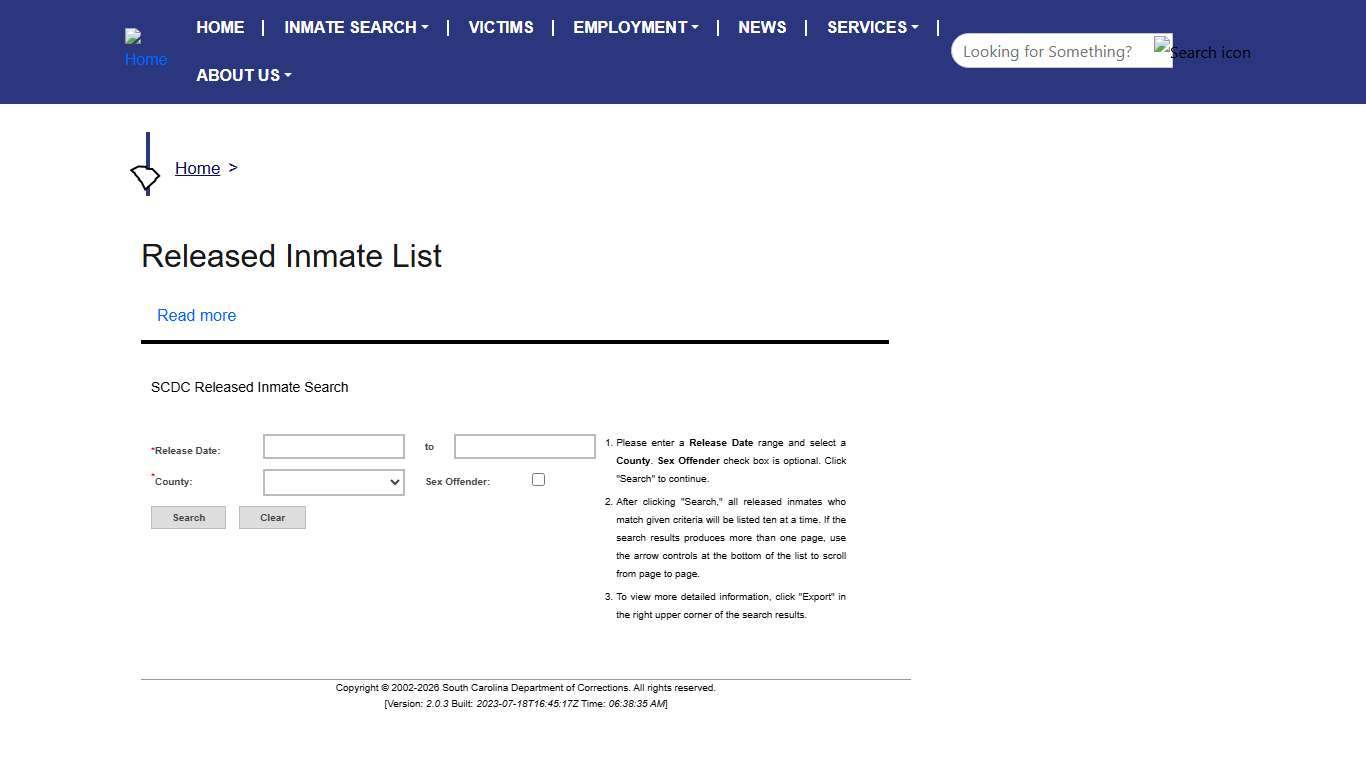Go to HOME in the navigation bar
1366x768 pixels.
click(220, 27)
